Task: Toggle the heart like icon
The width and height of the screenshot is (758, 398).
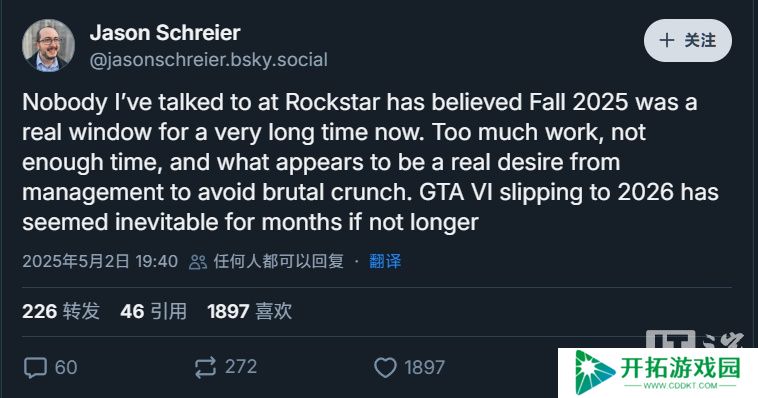Action: [x=385, y=368]
